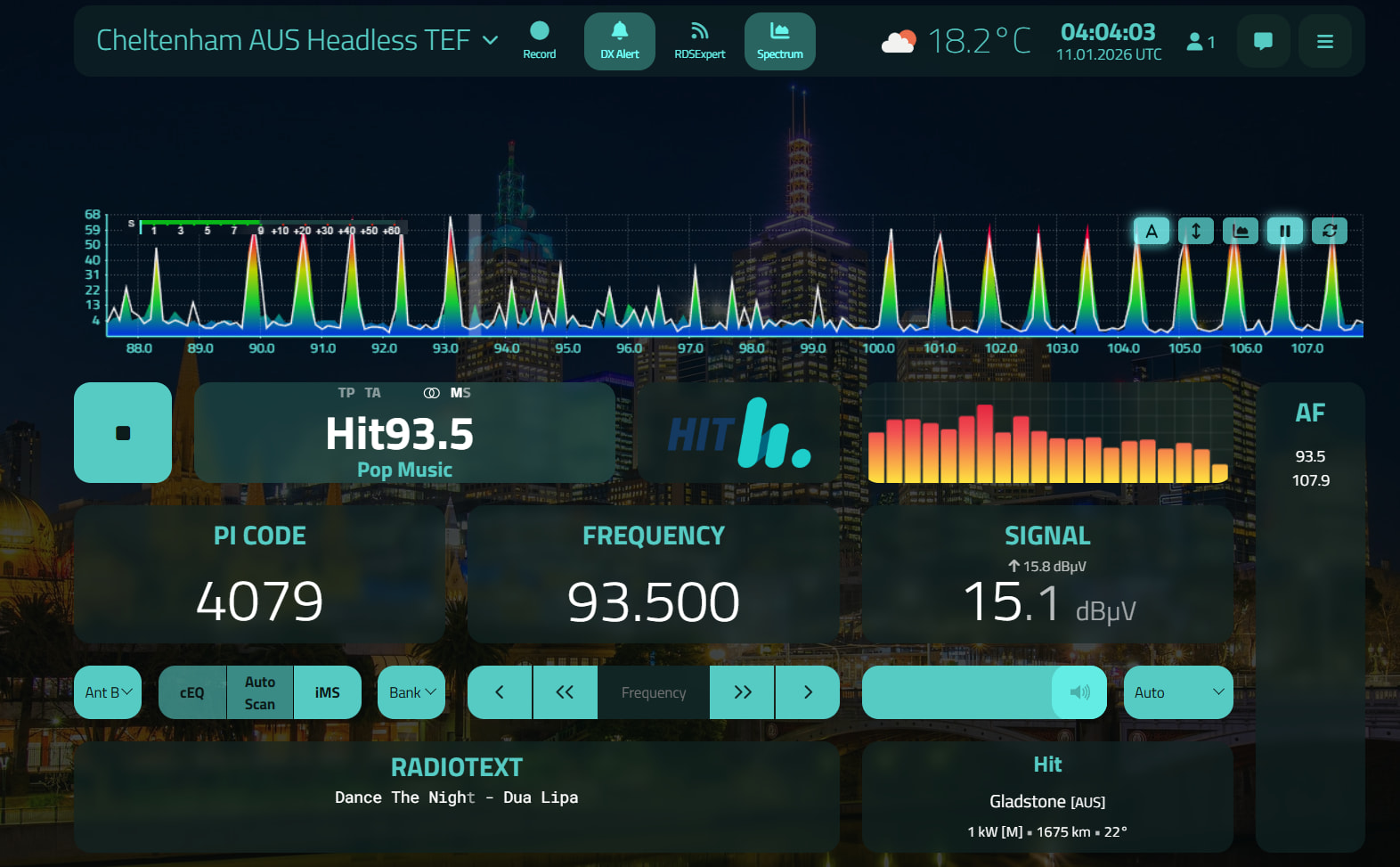Toggle the cEQ filter
Viewport: 1400px width, 867px height.
[x=192, y=692]
